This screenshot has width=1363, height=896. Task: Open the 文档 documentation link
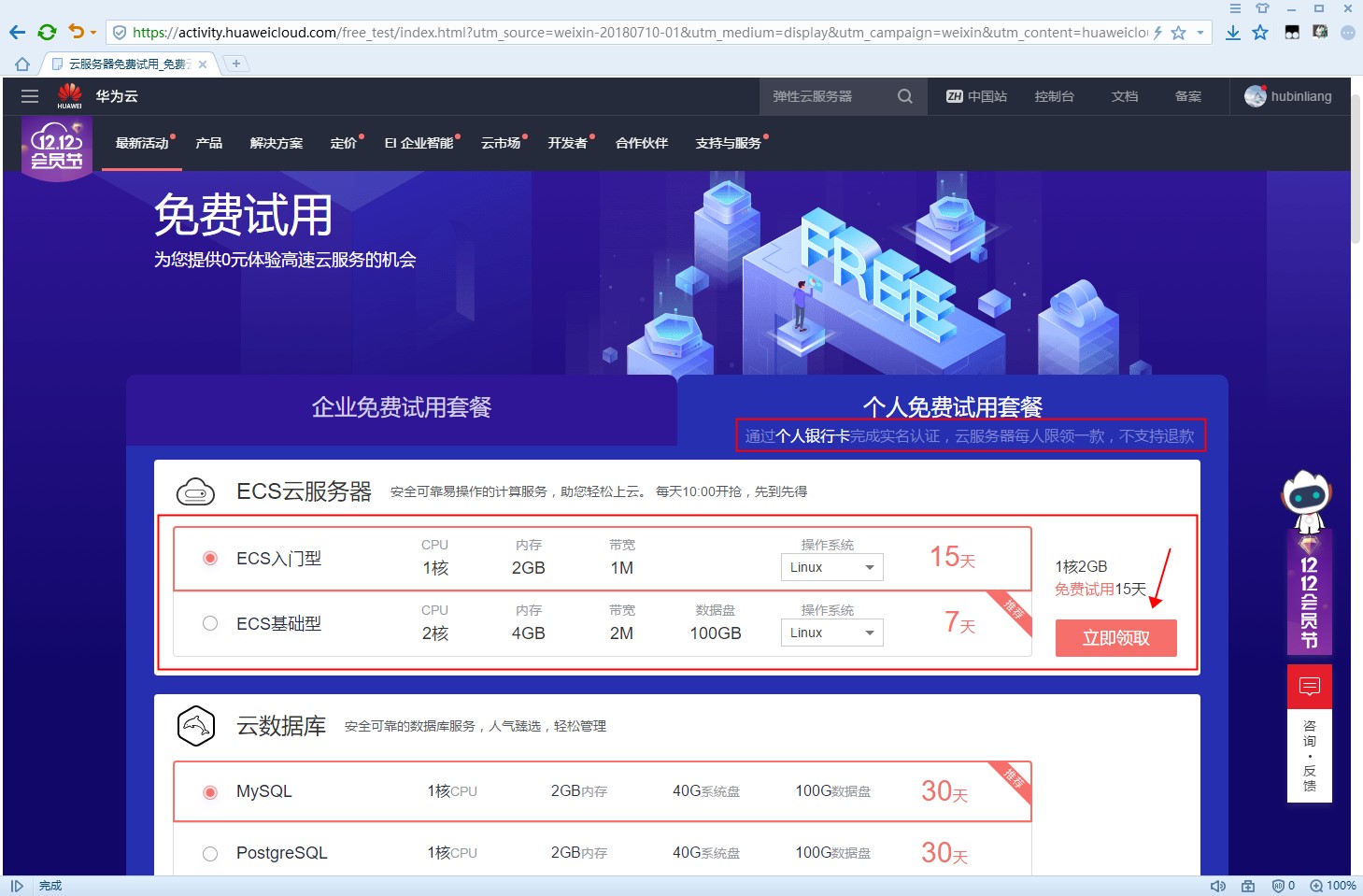tap(1125, 96)
